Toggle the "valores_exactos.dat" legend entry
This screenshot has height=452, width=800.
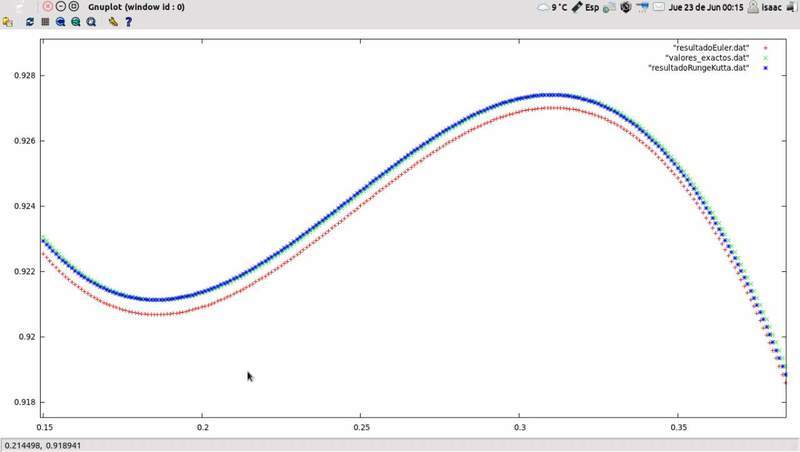click(x=707, y=58)
